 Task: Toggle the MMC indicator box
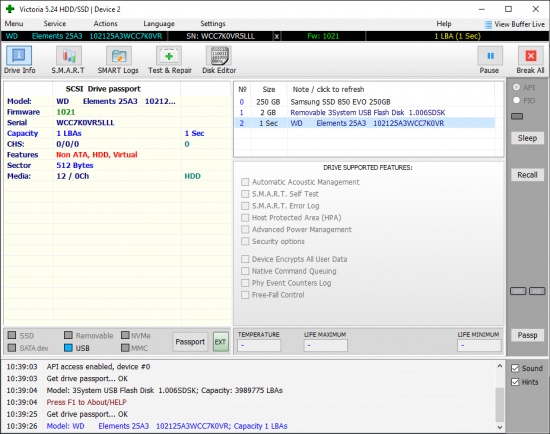click(125, 348)
